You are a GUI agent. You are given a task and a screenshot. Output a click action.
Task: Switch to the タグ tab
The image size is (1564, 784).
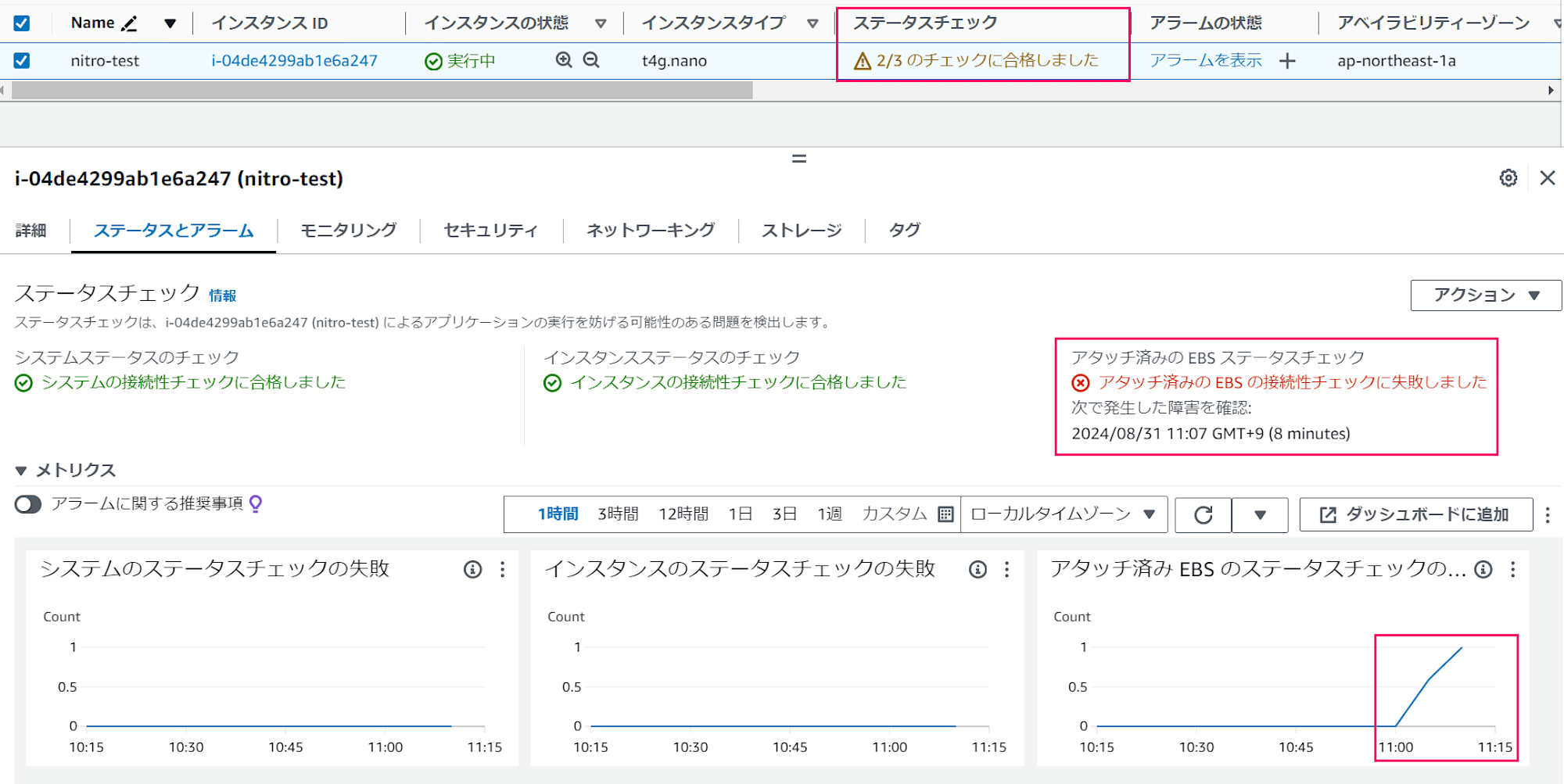point(905,231)
